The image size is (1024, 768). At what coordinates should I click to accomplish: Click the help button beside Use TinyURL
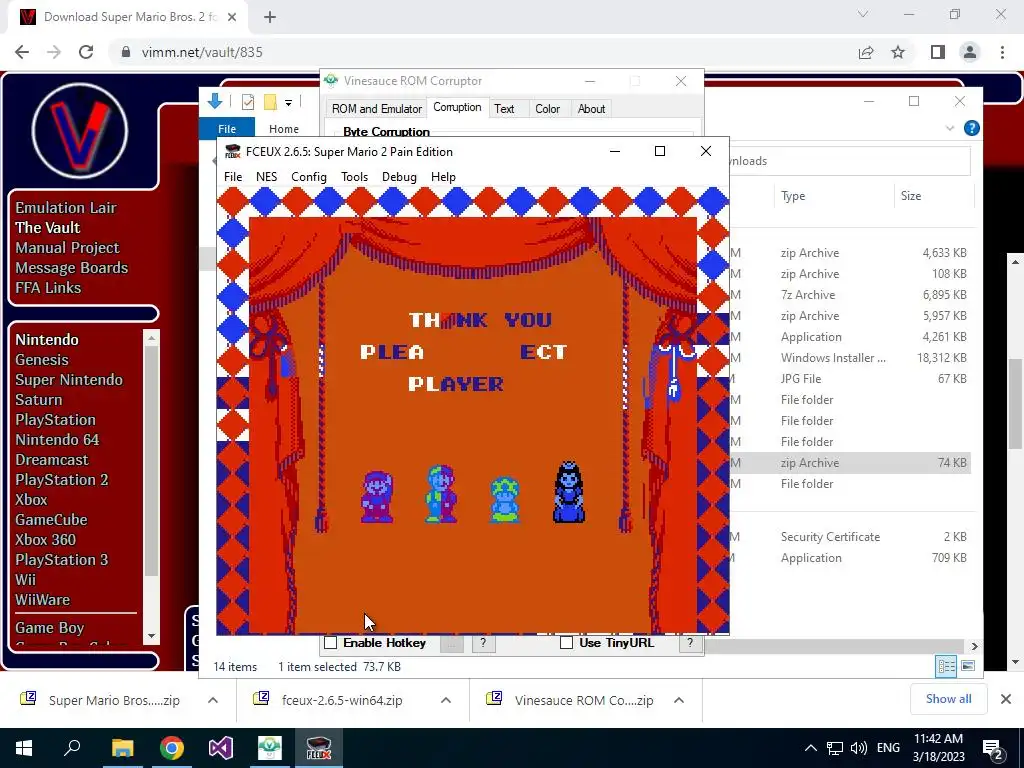coord(690,643)
